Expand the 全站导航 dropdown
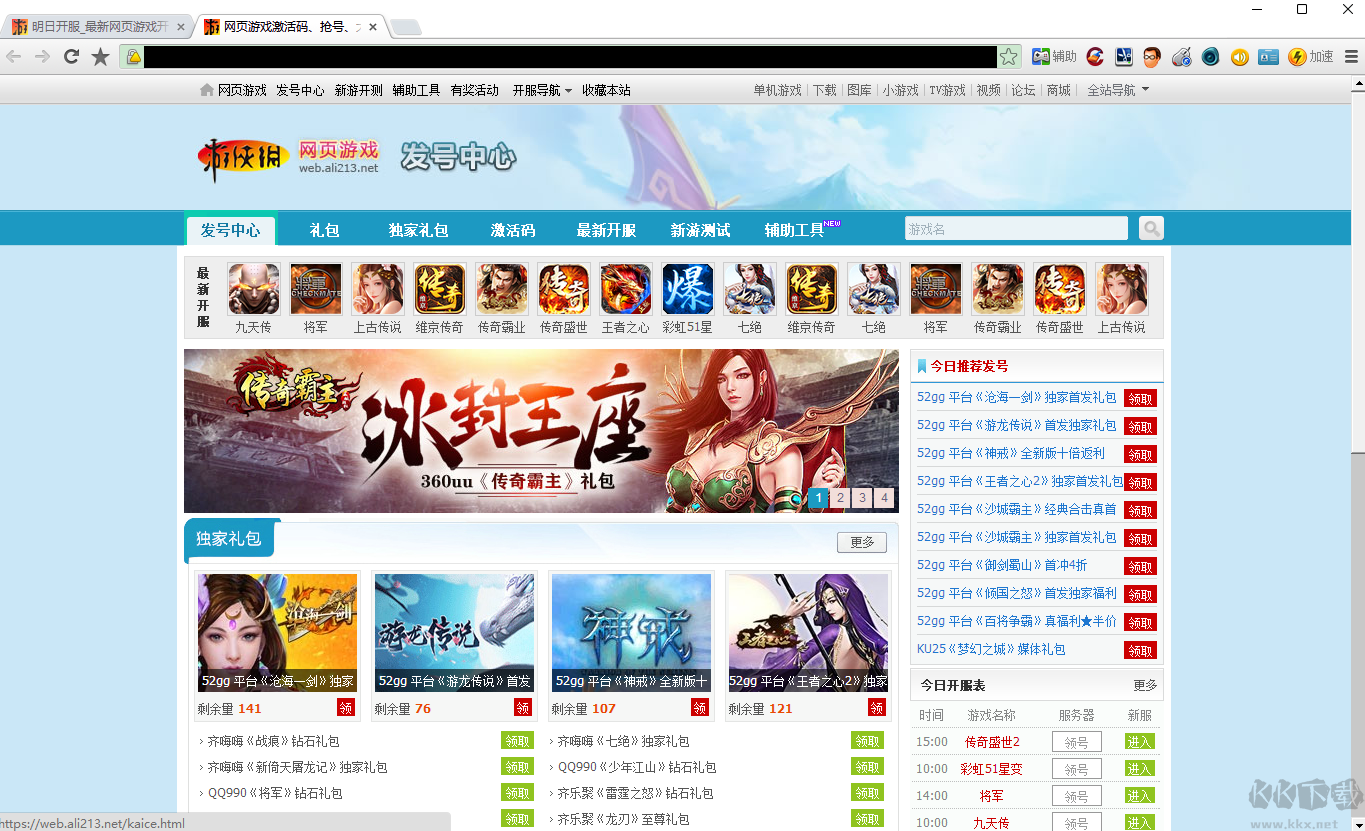1365x831 pixels. pos(1118,90)
